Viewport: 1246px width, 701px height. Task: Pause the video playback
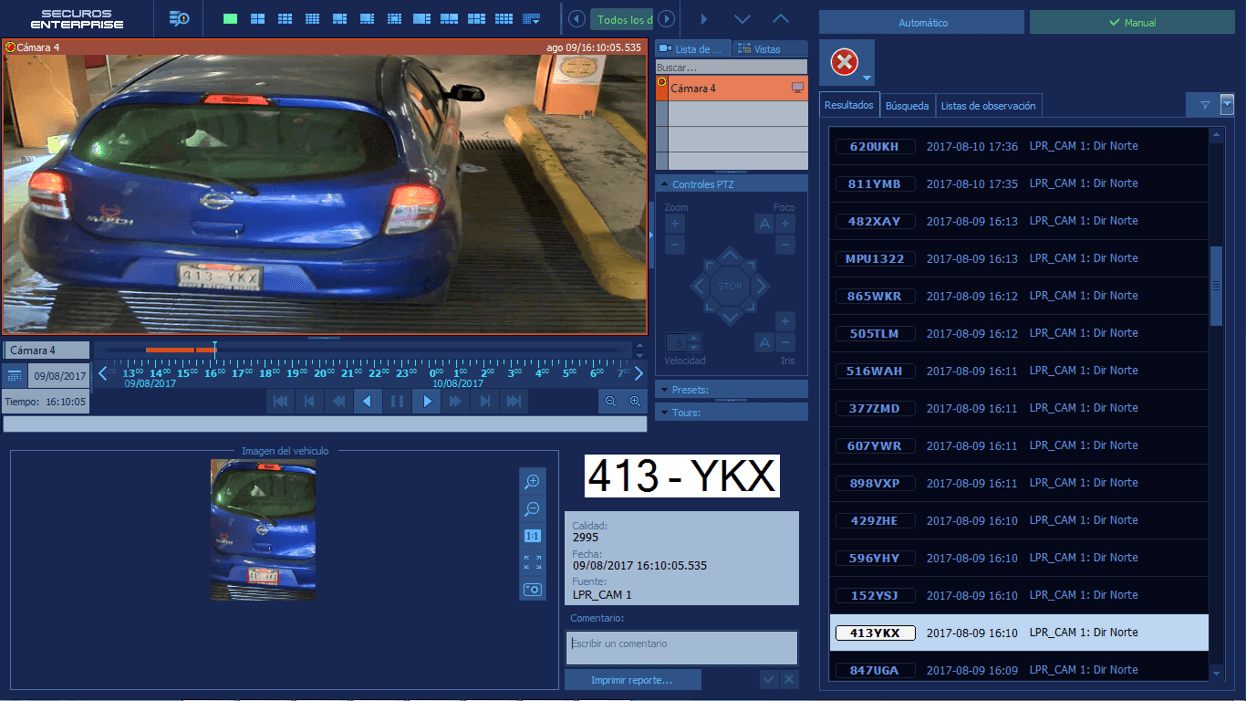tap(397, 401)
